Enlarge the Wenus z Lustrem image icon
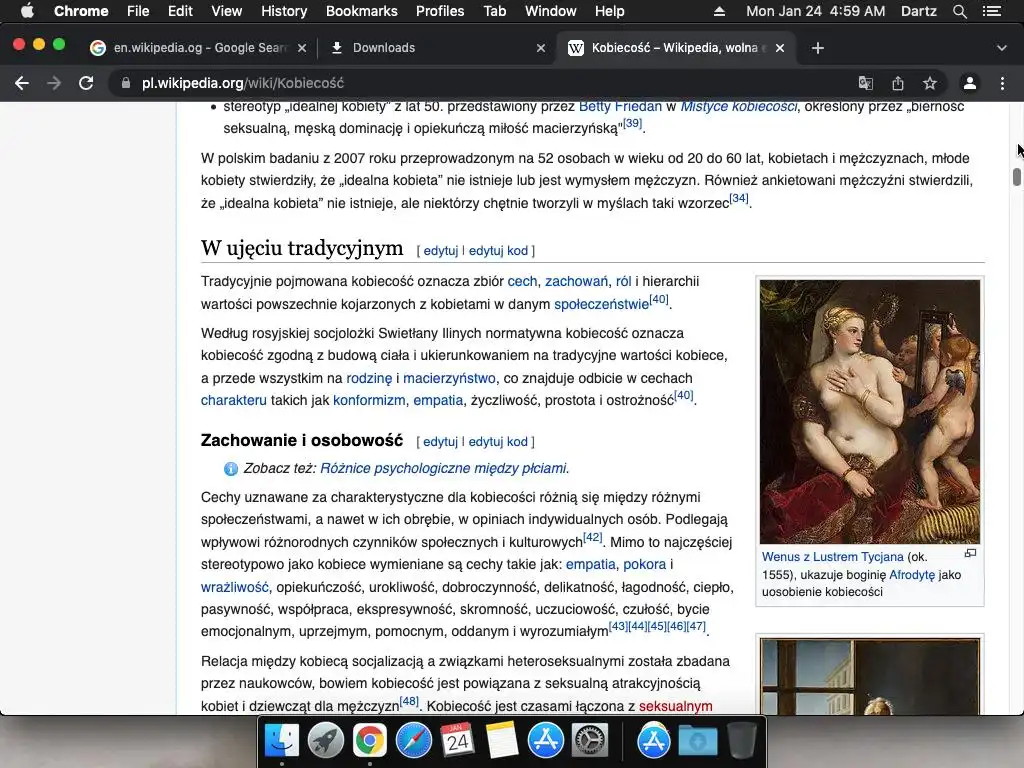The image size is (1024, 768). [970, 554]
